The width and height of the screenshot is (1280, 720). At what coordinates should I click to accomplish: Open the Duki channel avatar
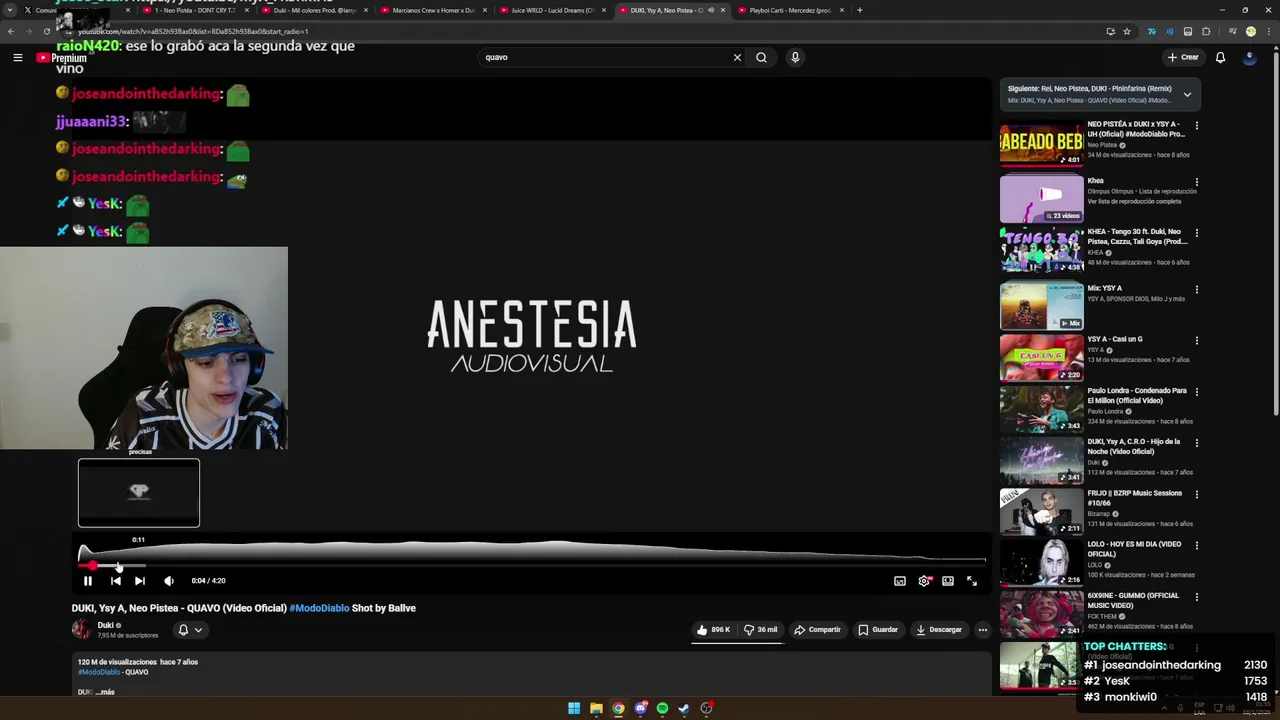pyautogui.click(x=81, y=629)
